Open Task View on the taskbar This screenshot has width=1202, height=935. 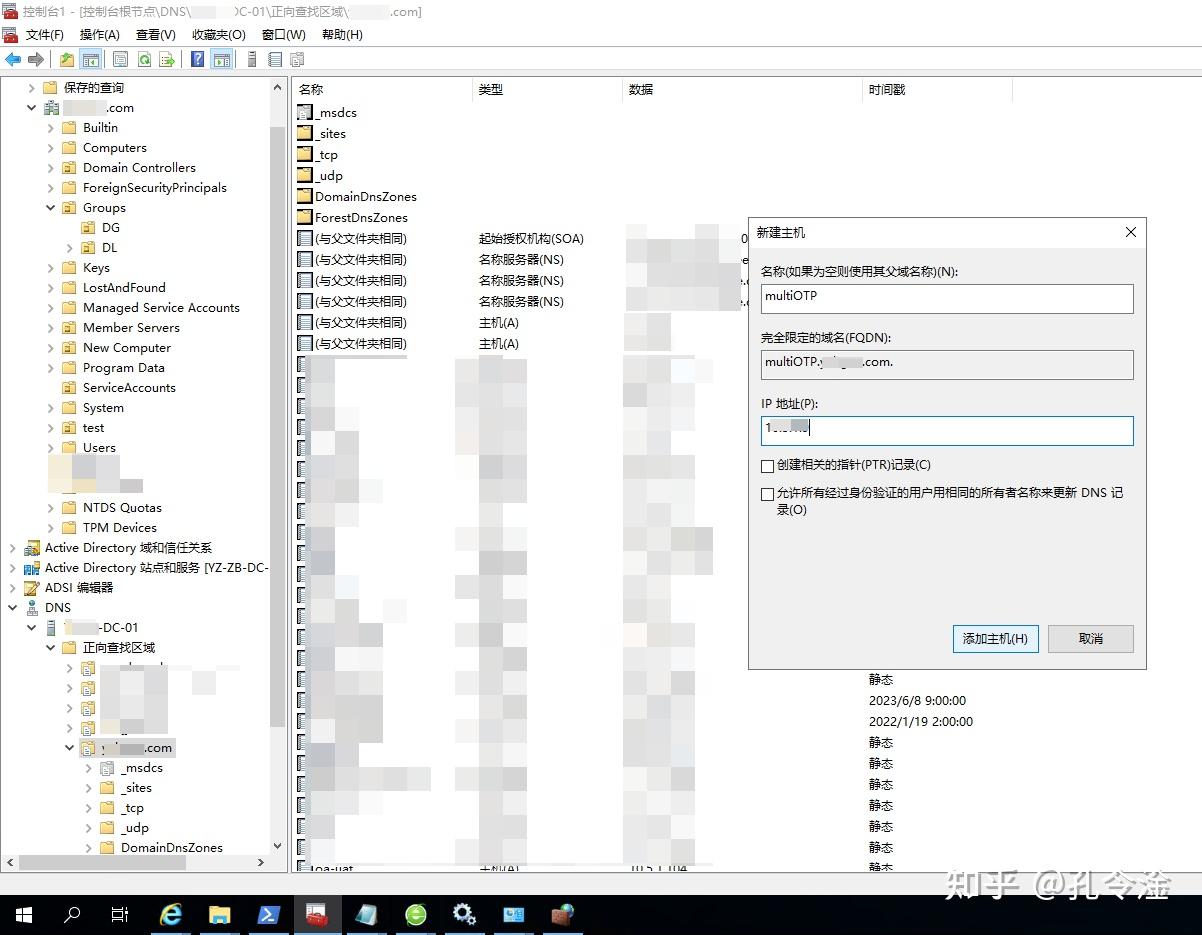pyautogui.click(x=120, y=914)
